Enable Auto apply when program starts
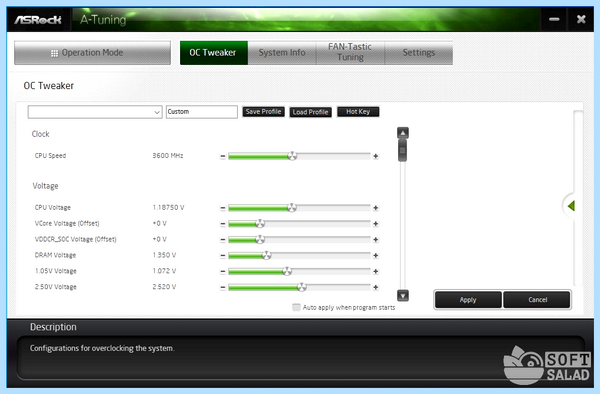600x394 pixels. [x=296, y=307]
